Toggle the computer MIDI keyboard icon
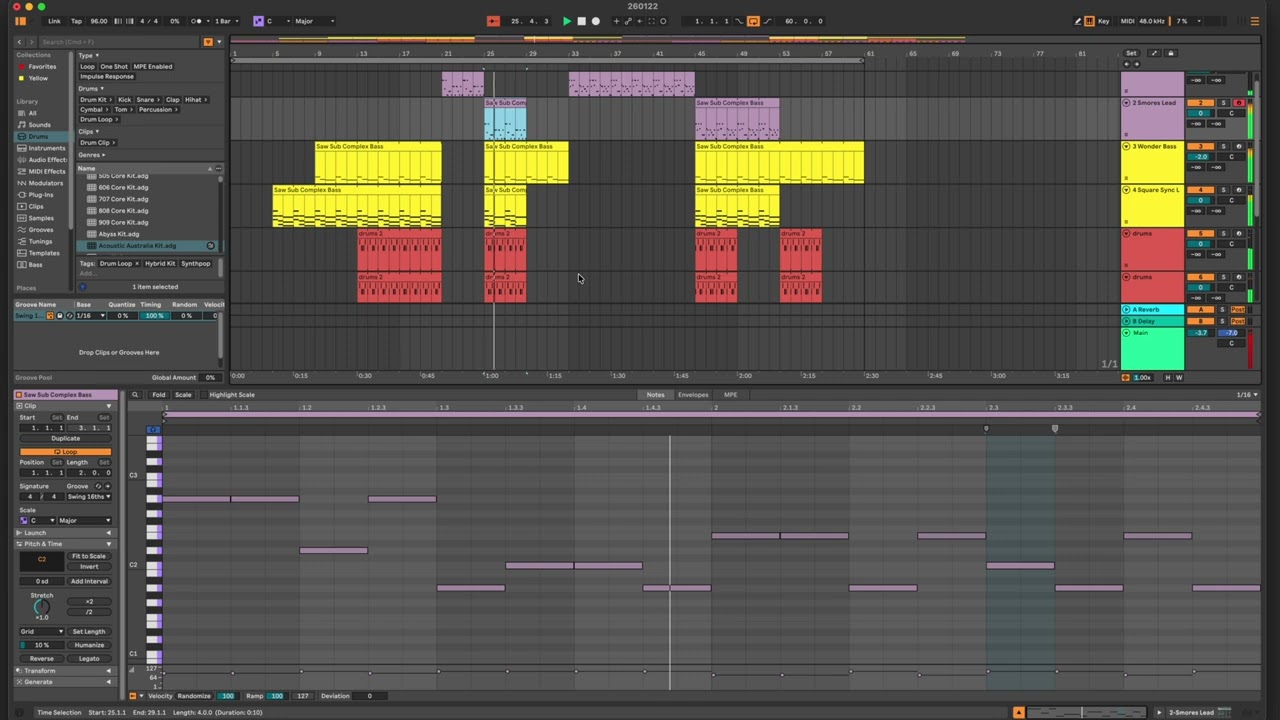This screenshot has width=1280, height=720. coord(1089,21)
